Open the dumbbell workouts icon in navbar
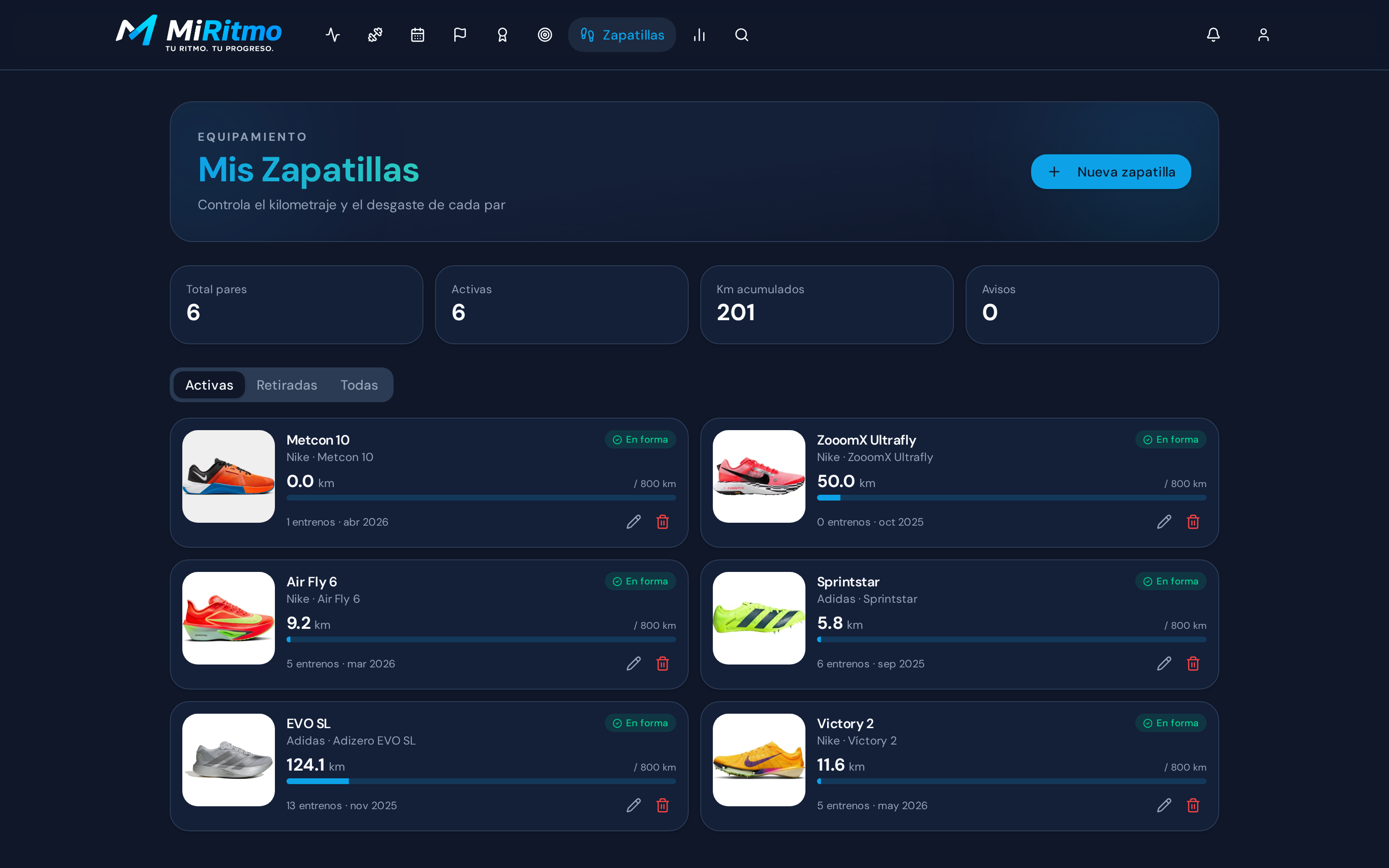 point(375,35)
